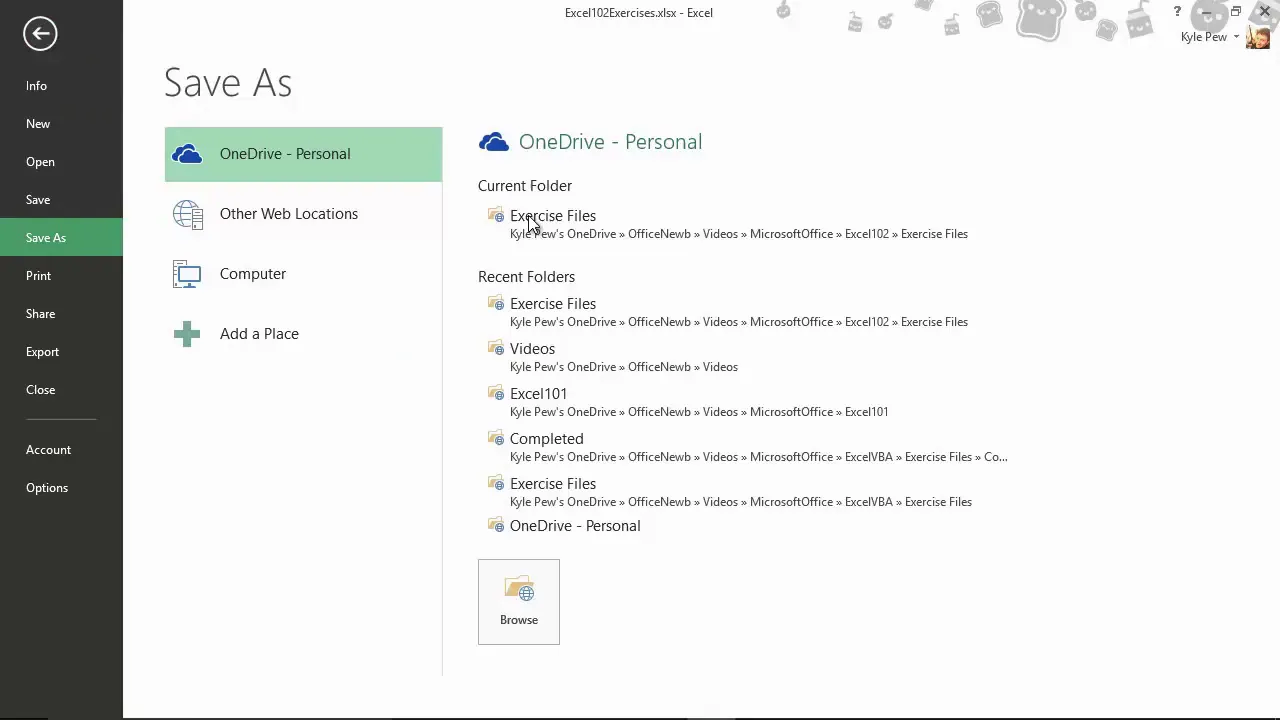Click folder icon beside Current Folder Exercise Files
The width and height of the screenshot is (1280, 720).
click(496, 215)
